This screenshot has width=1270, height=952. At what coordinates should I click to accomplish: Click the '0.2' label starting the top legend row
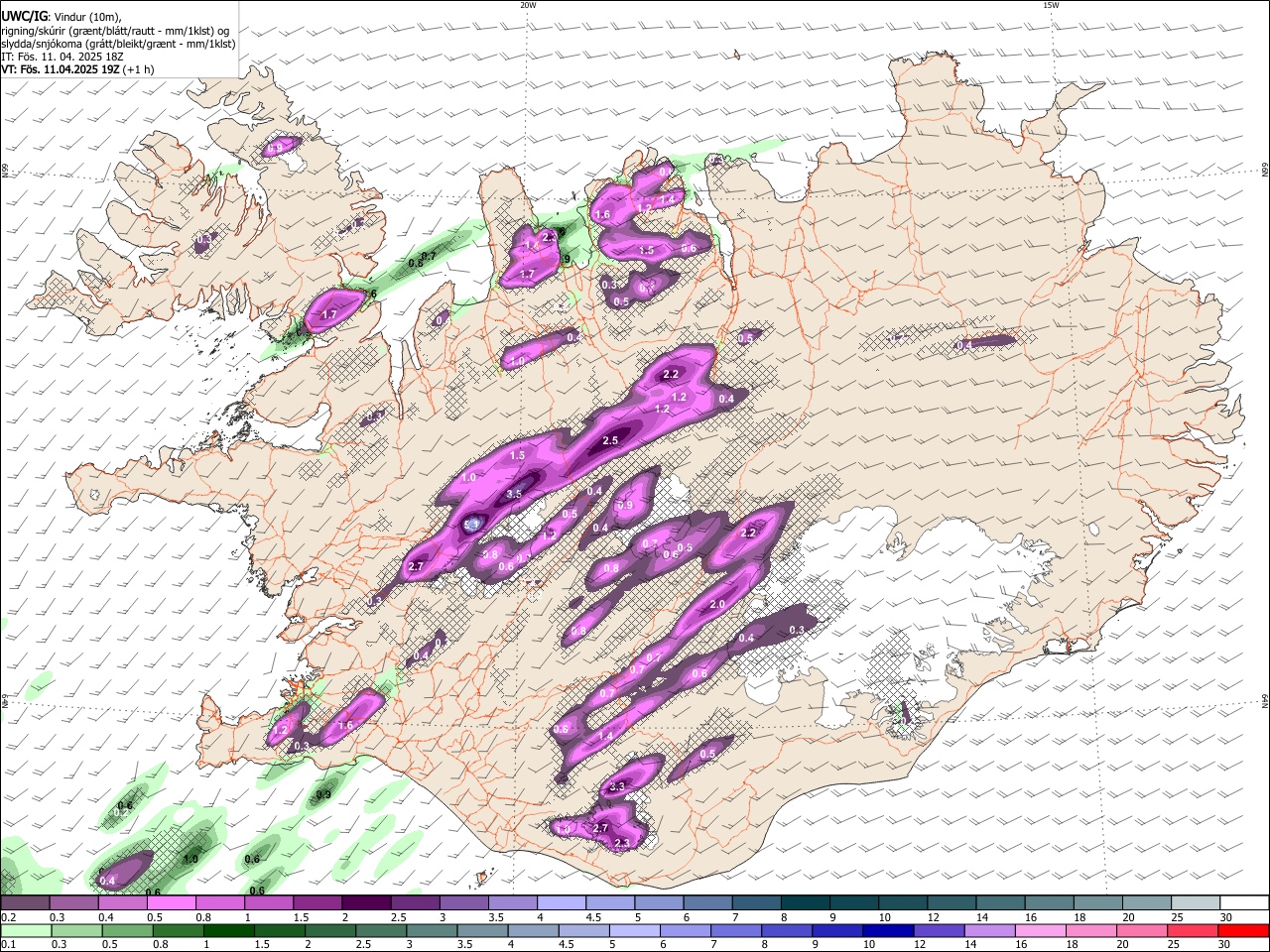point(9,917)
